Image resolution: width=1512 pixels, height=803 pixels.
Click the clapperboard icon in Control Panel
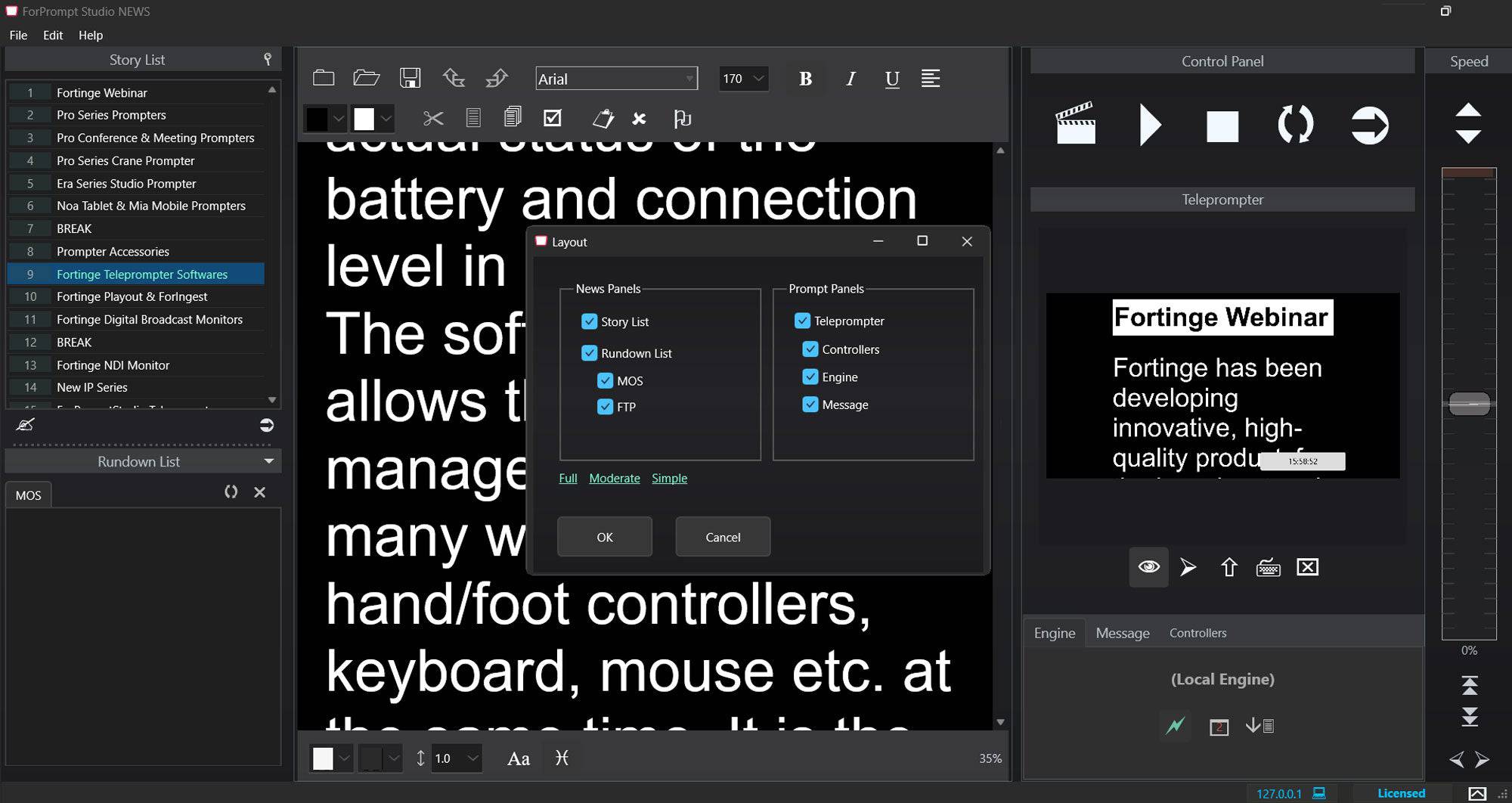coord(1075,124)
